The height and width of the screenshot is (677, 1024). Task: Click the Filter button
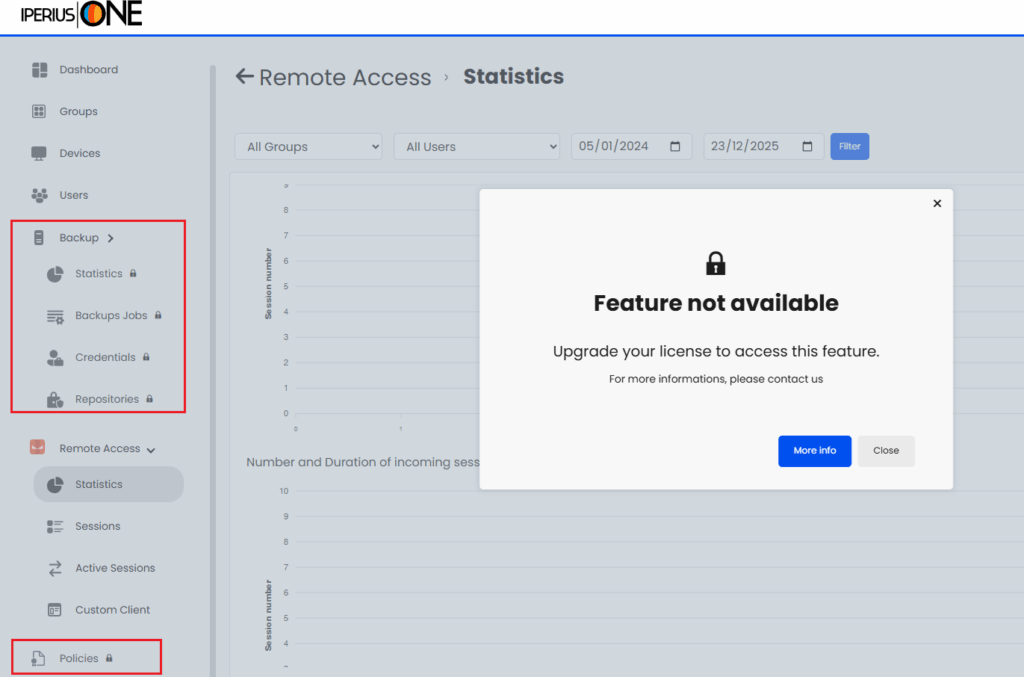pos(849,147)
